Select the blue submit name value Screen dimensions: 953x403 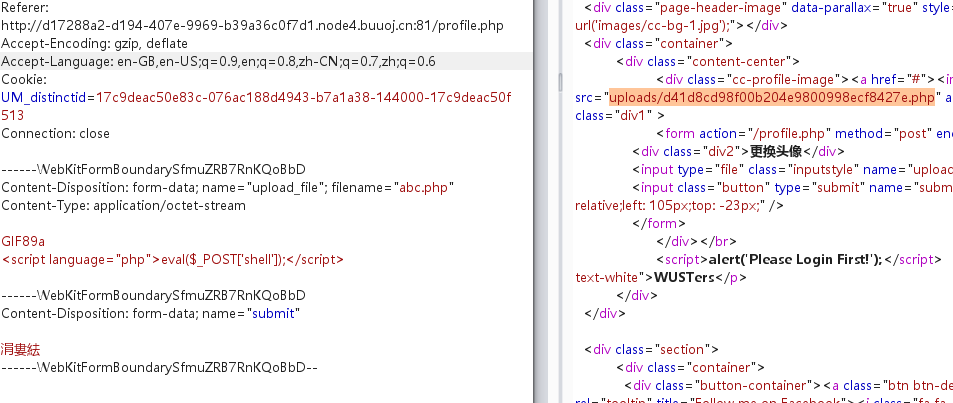click(273, 314)
